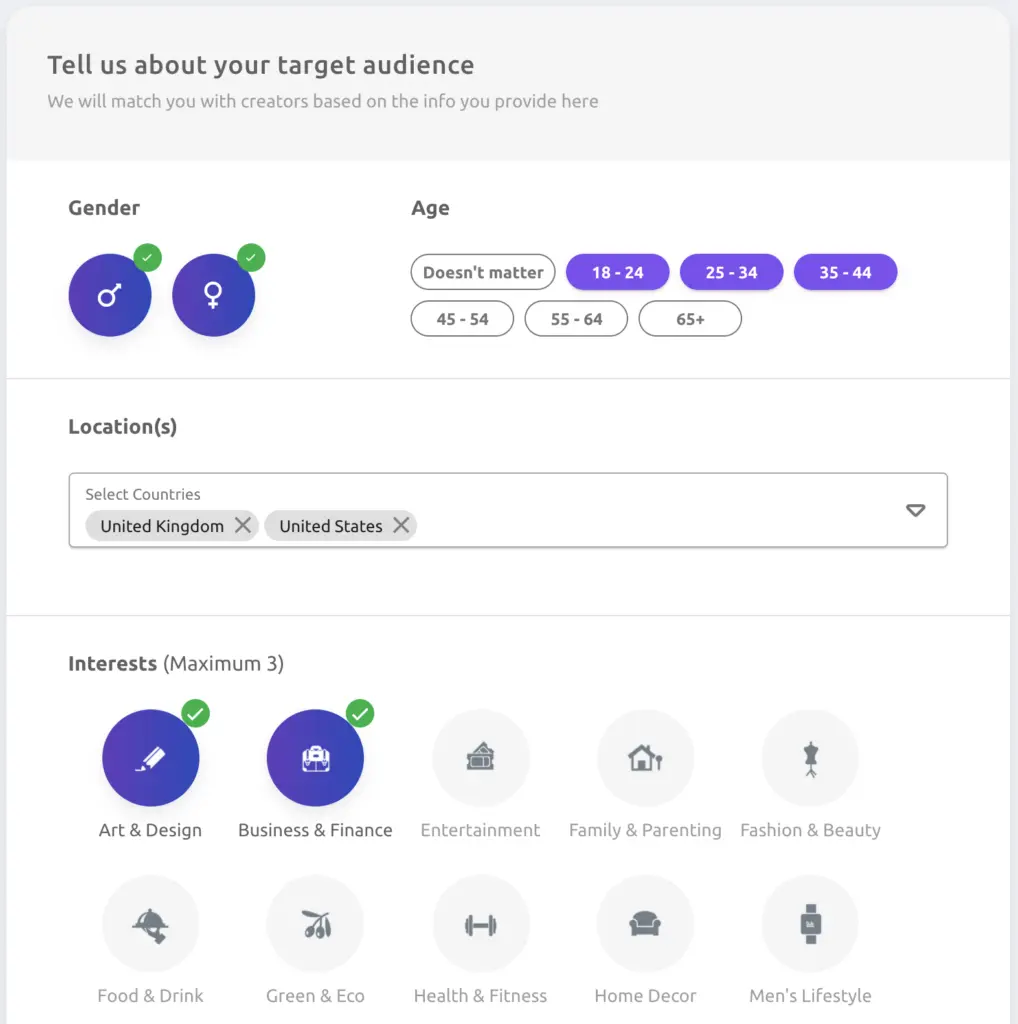
Task: Select the Home Decor sofa icon
Action: coord(645,924)
